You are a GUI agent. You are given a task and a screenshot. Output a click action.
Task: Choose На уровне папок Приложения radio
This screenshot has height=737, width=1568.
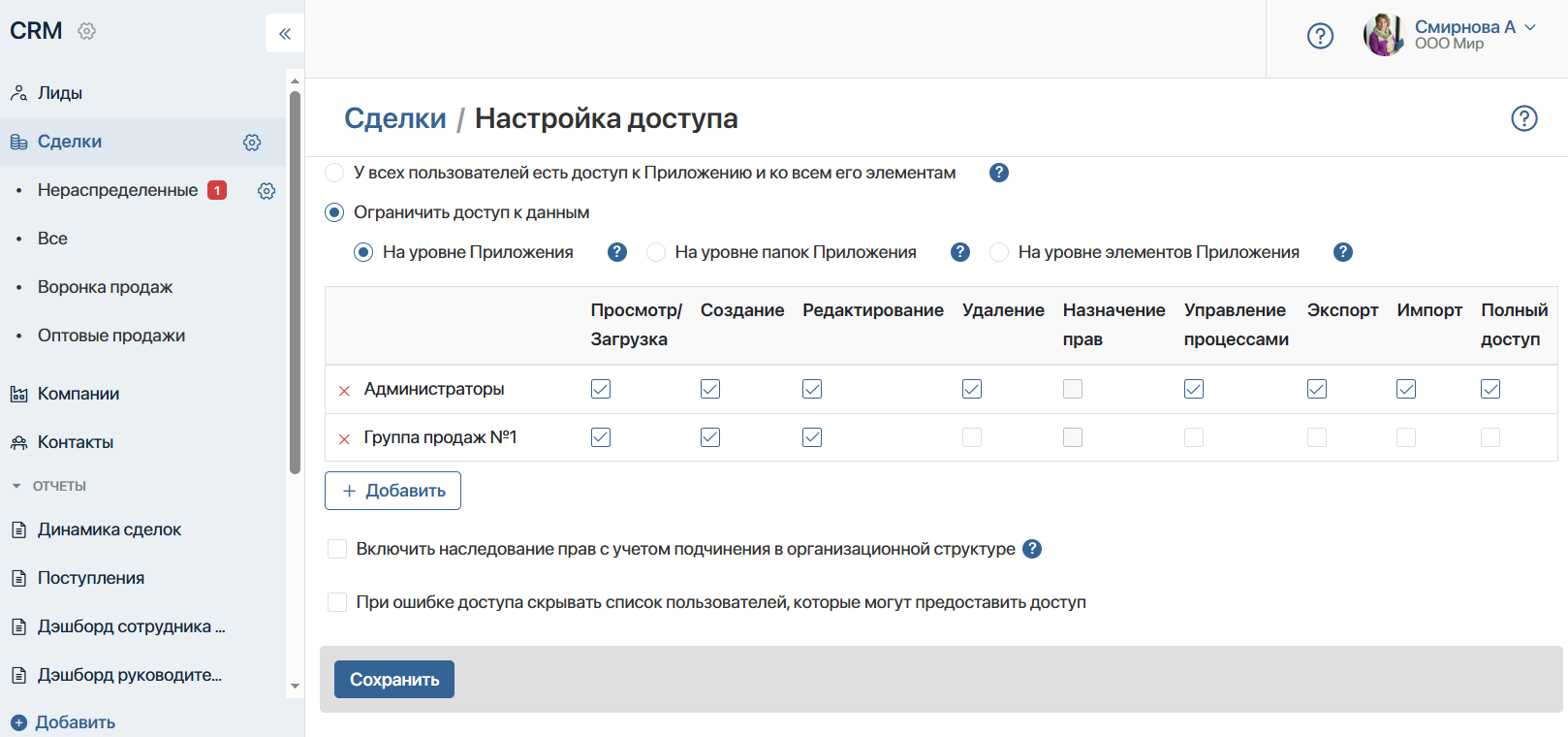coord(656,252)
